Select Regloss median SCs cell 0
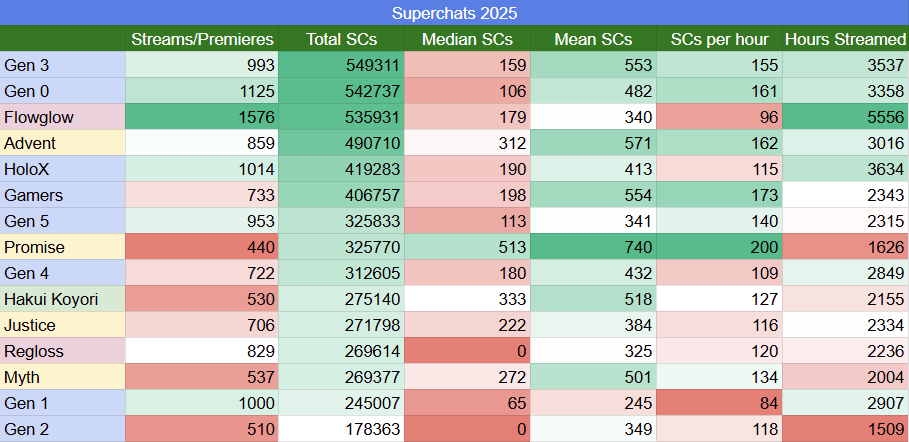 [467, 351]
